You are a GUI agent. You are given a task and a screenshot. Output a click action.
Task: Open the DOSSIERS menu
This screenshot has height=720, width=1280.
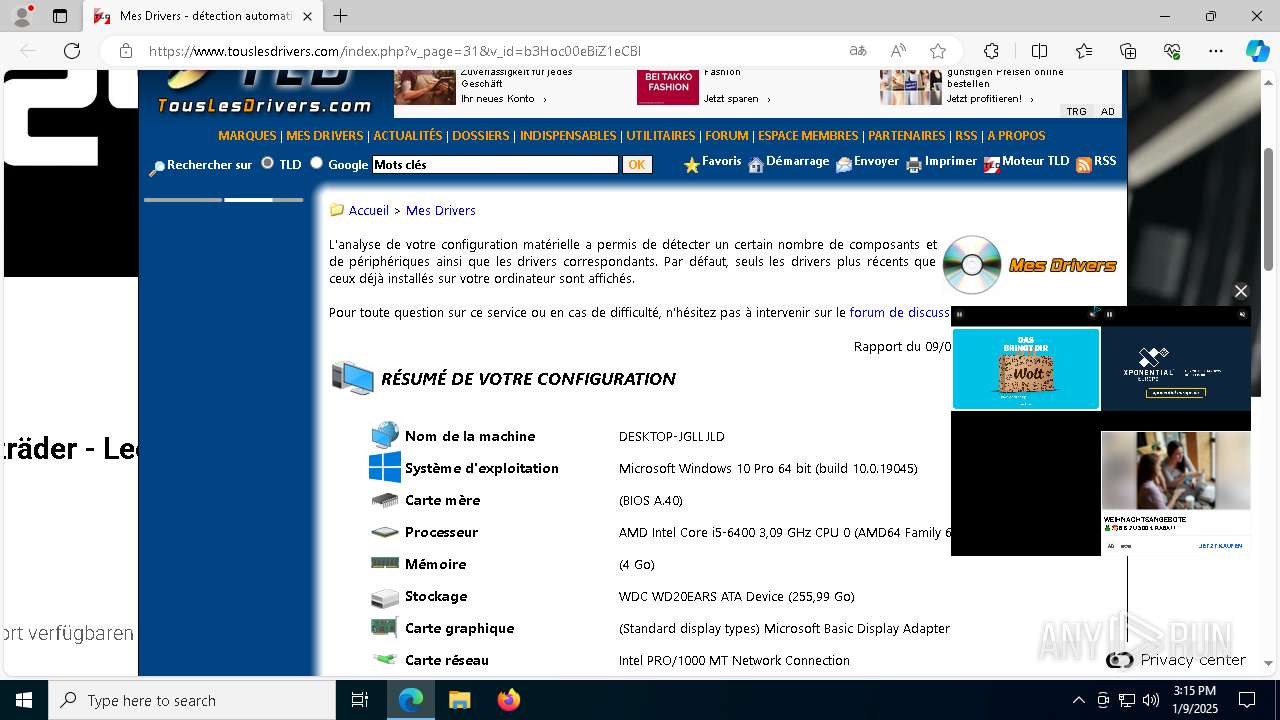pyautogui.click(x=481, y=136)
